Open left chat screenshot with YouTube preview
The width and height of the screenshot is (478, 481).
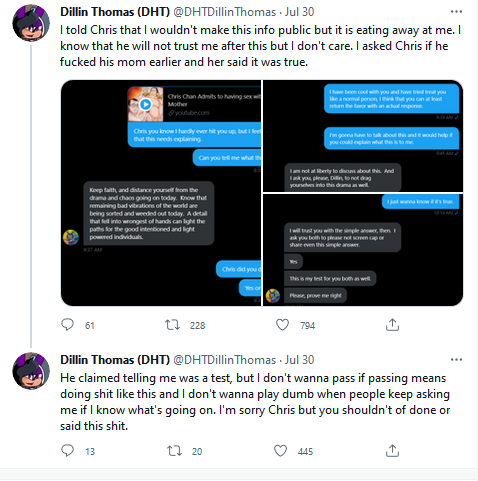[161, 193]
